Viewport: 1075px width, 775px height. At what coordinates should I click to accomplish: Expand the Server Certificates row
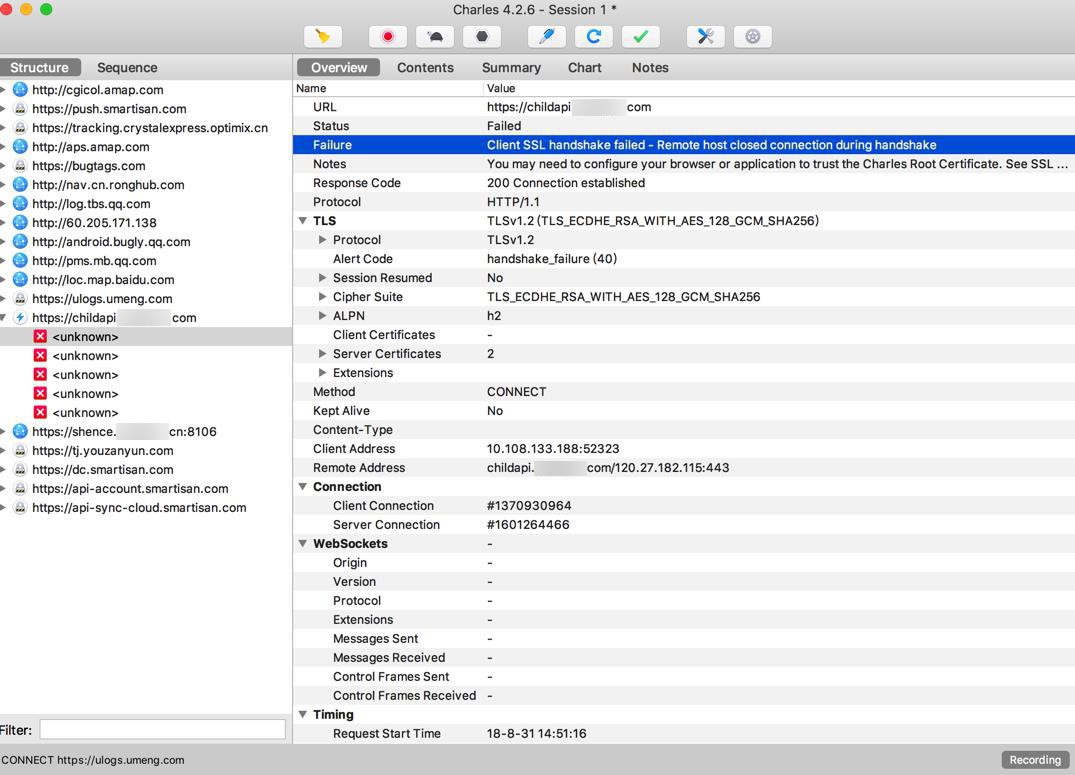(x=322, y=354)
